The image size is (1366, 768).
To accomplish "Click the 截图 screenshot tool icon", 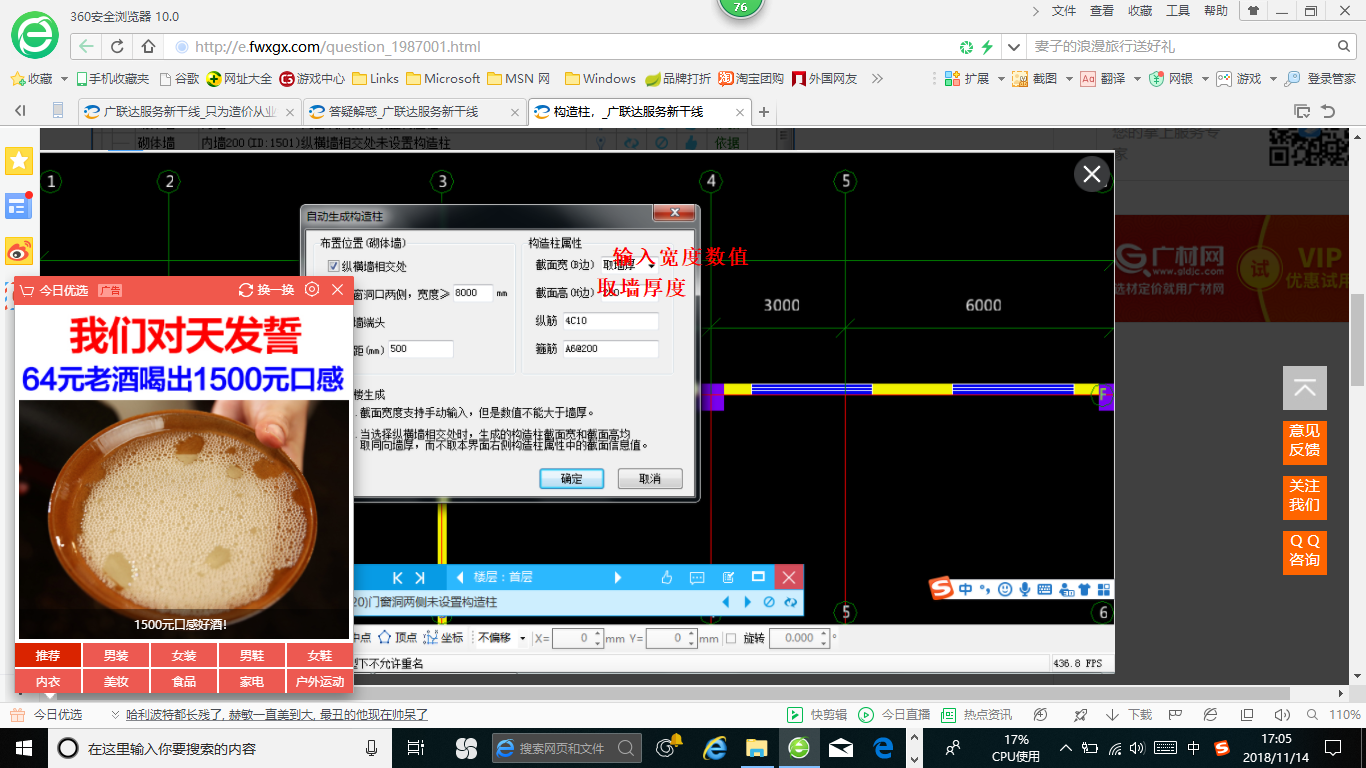I will [x=1020, y=79].
